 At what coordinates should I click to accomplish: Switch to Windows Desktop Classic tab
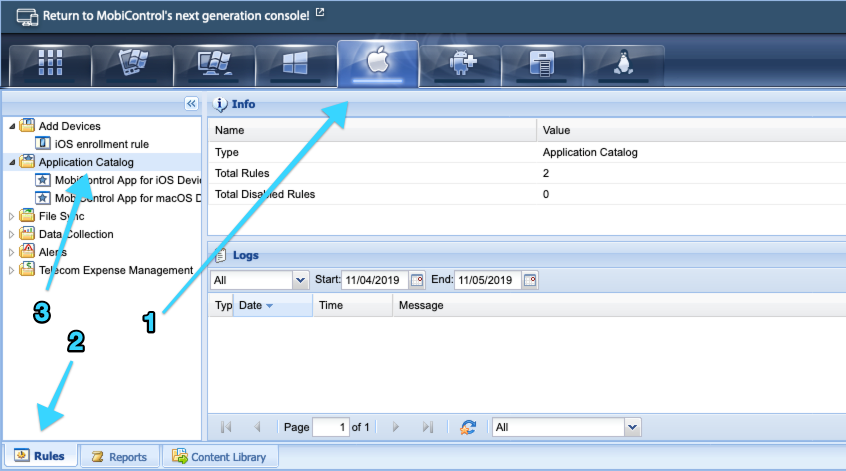(214, 65)
